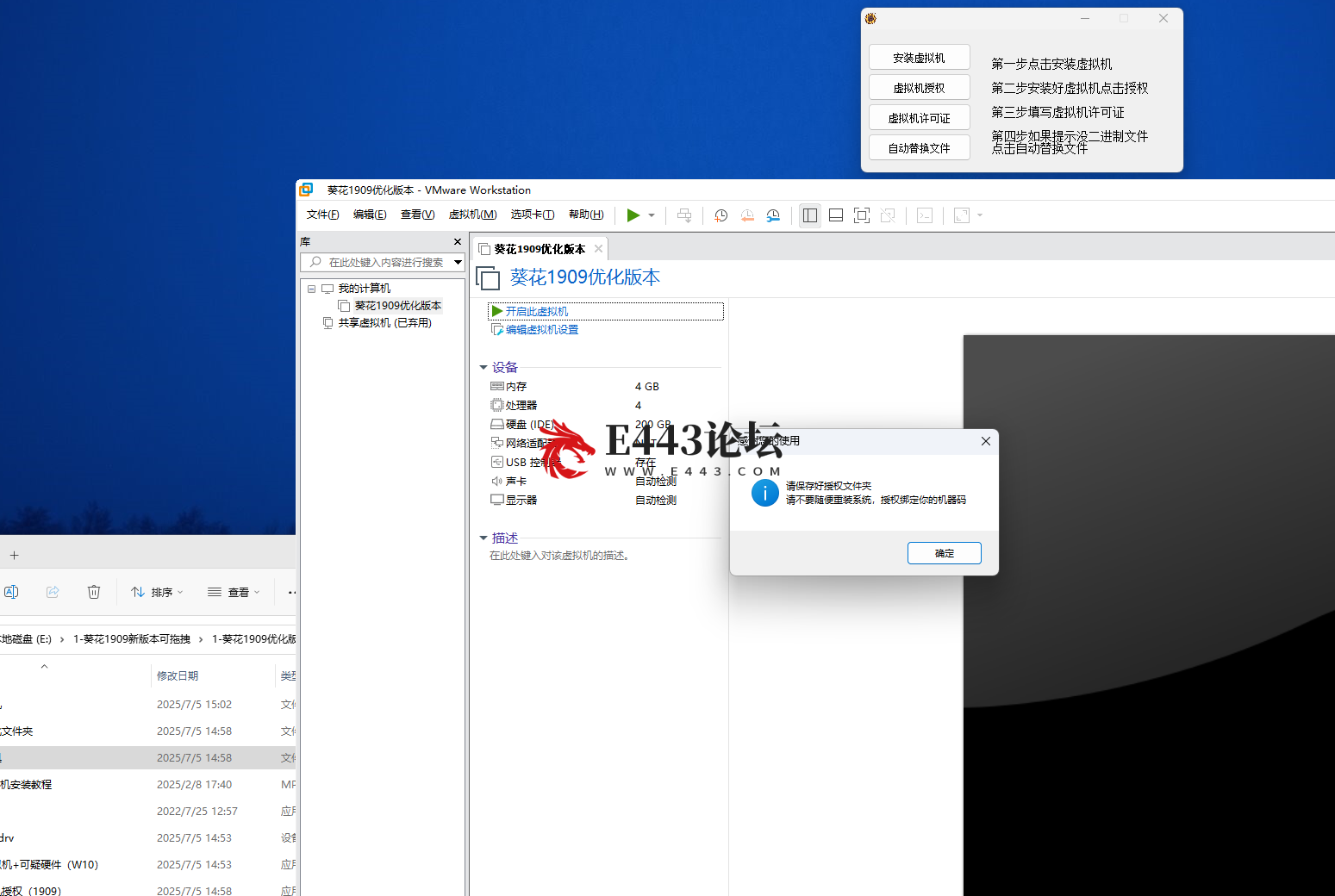Click the Unity mode toolbar icon
Image resolution: width=1335 pixels, height=896 pixels.
tap(888, 215)
